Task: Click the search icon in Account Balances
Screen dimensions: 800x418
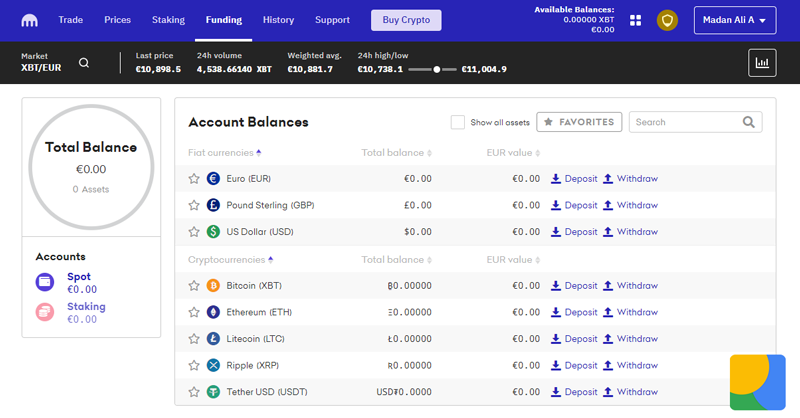Action: tap(748, 122)
